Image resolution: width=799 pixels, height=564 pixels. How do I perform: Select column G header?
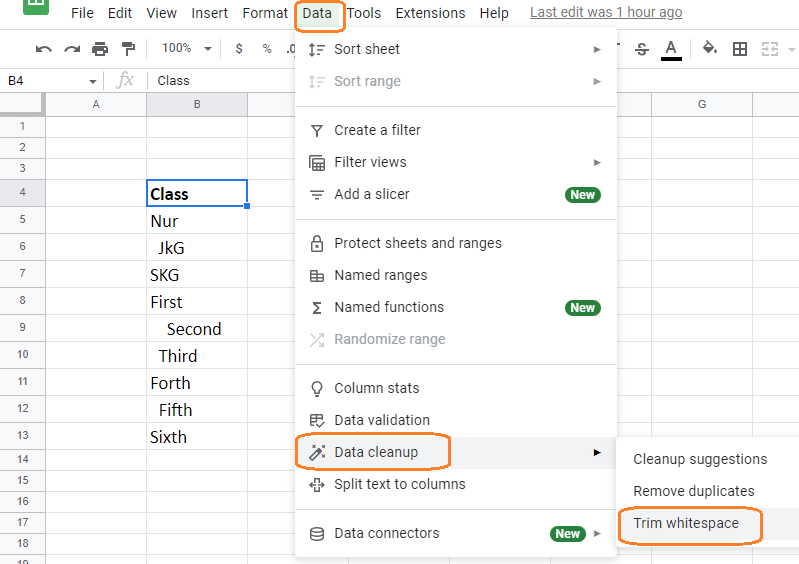click(702, 104)
